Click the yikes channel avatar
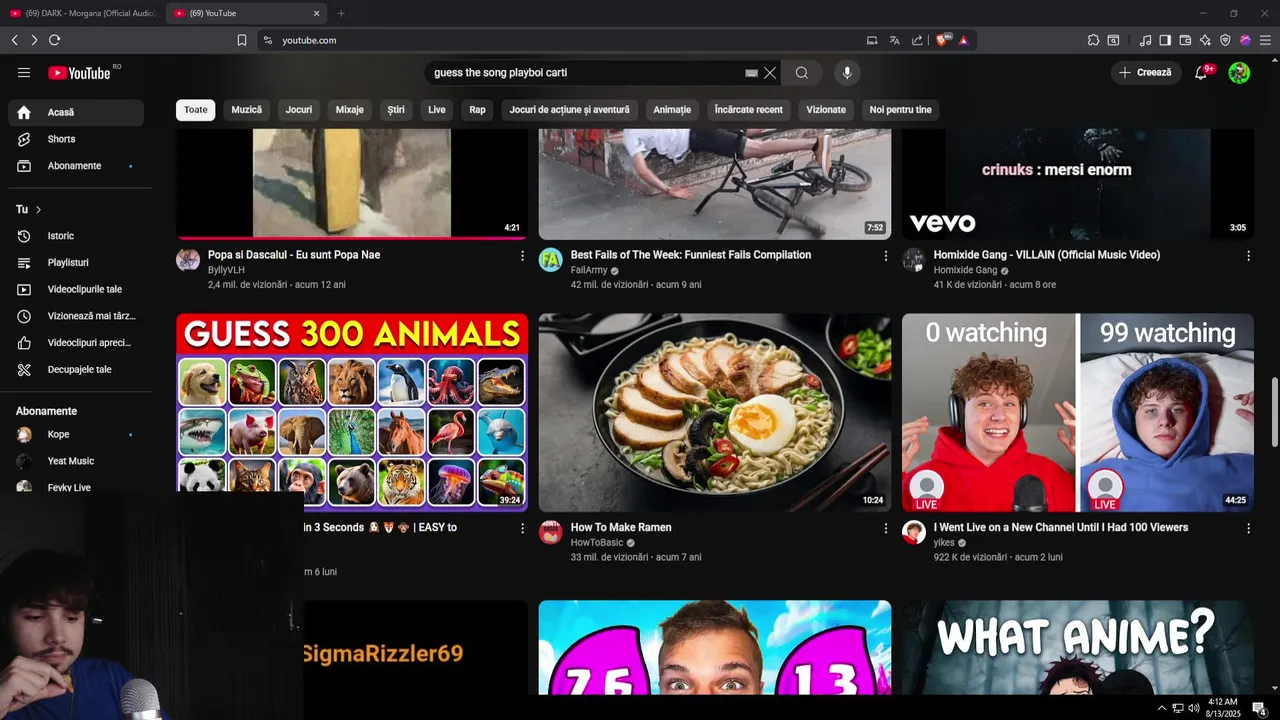The image size is (1280, 720). (x=914, y=532)
